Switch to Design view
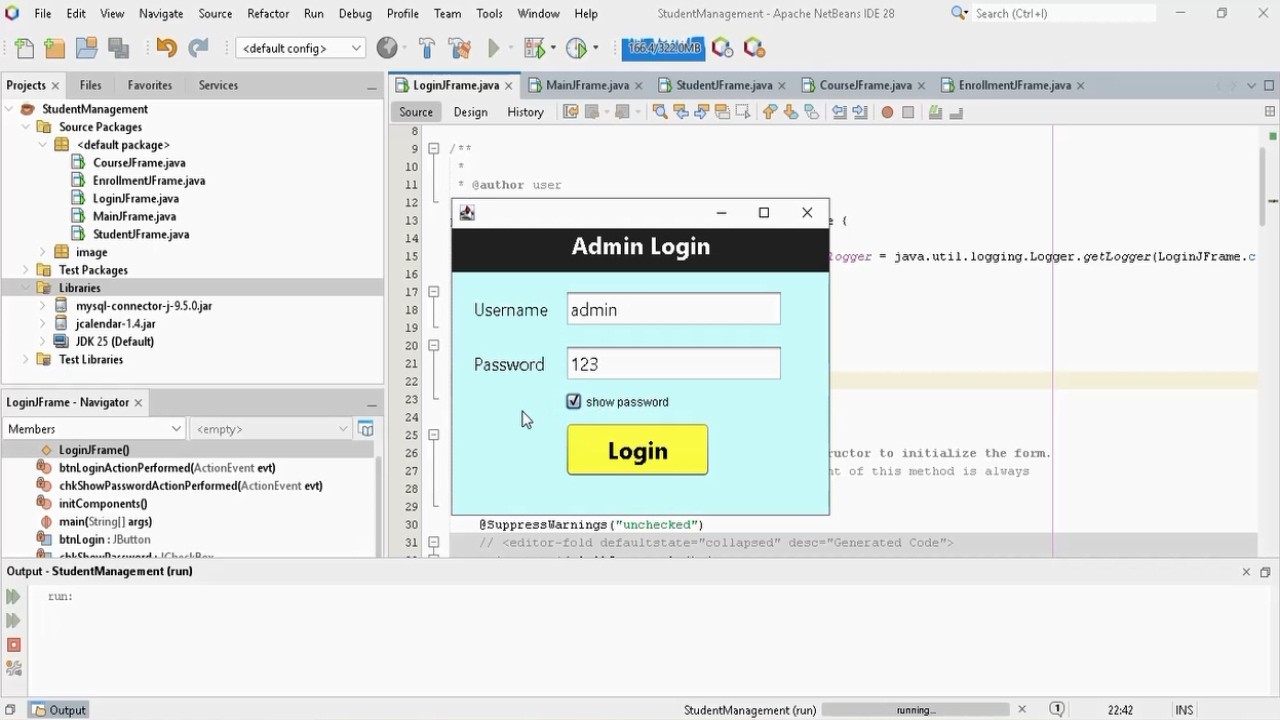Screen dimensions: 1280x720 point(470,112)
